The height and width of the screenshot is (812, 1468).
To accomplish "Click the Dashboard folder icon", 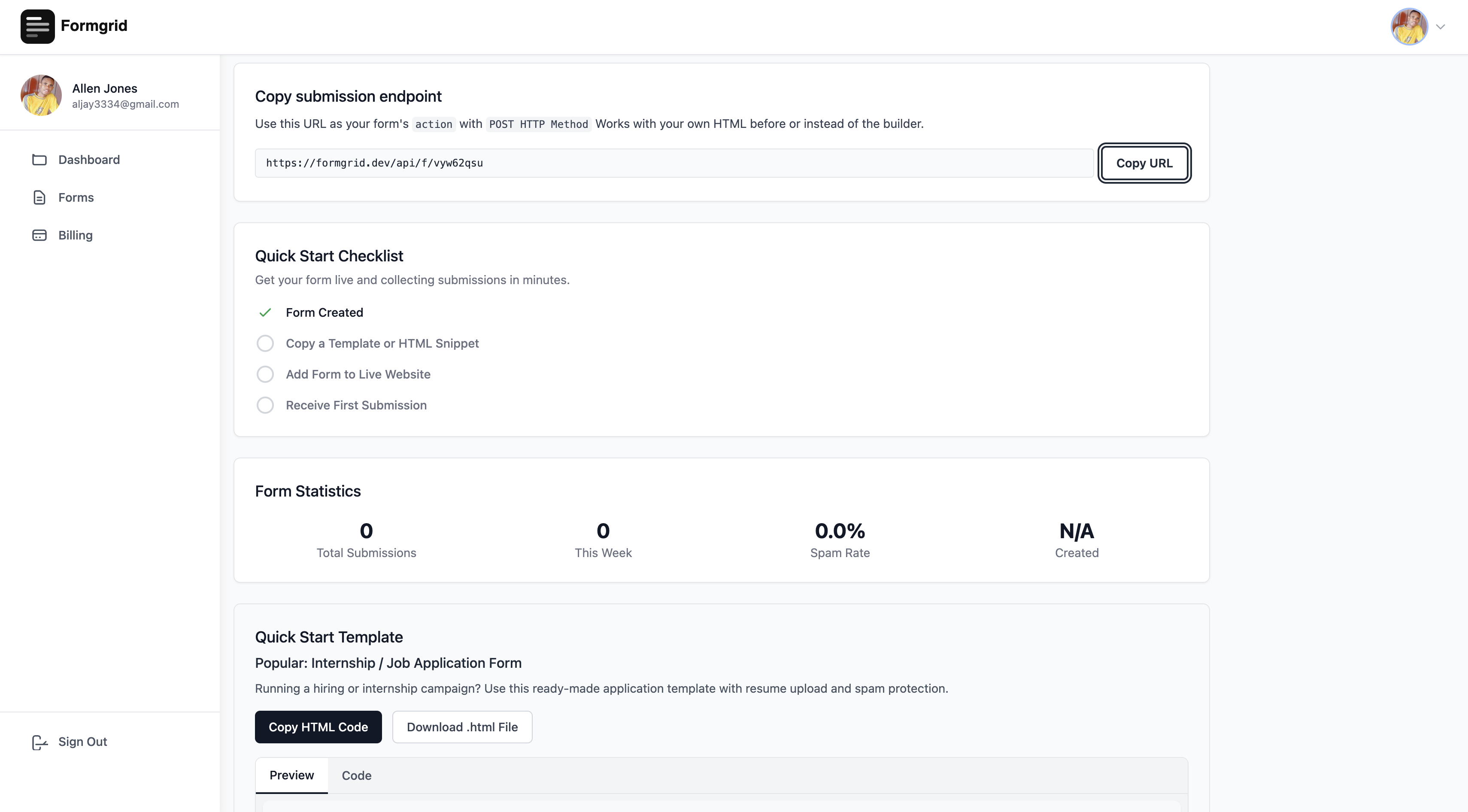I will click(39, 160).
